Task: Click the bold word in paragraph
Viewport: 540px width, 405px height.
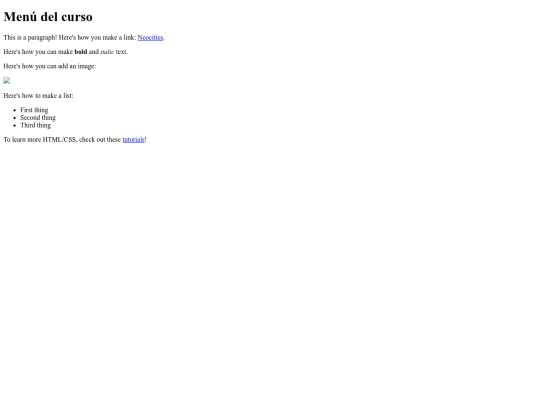Action: [81, 52]
